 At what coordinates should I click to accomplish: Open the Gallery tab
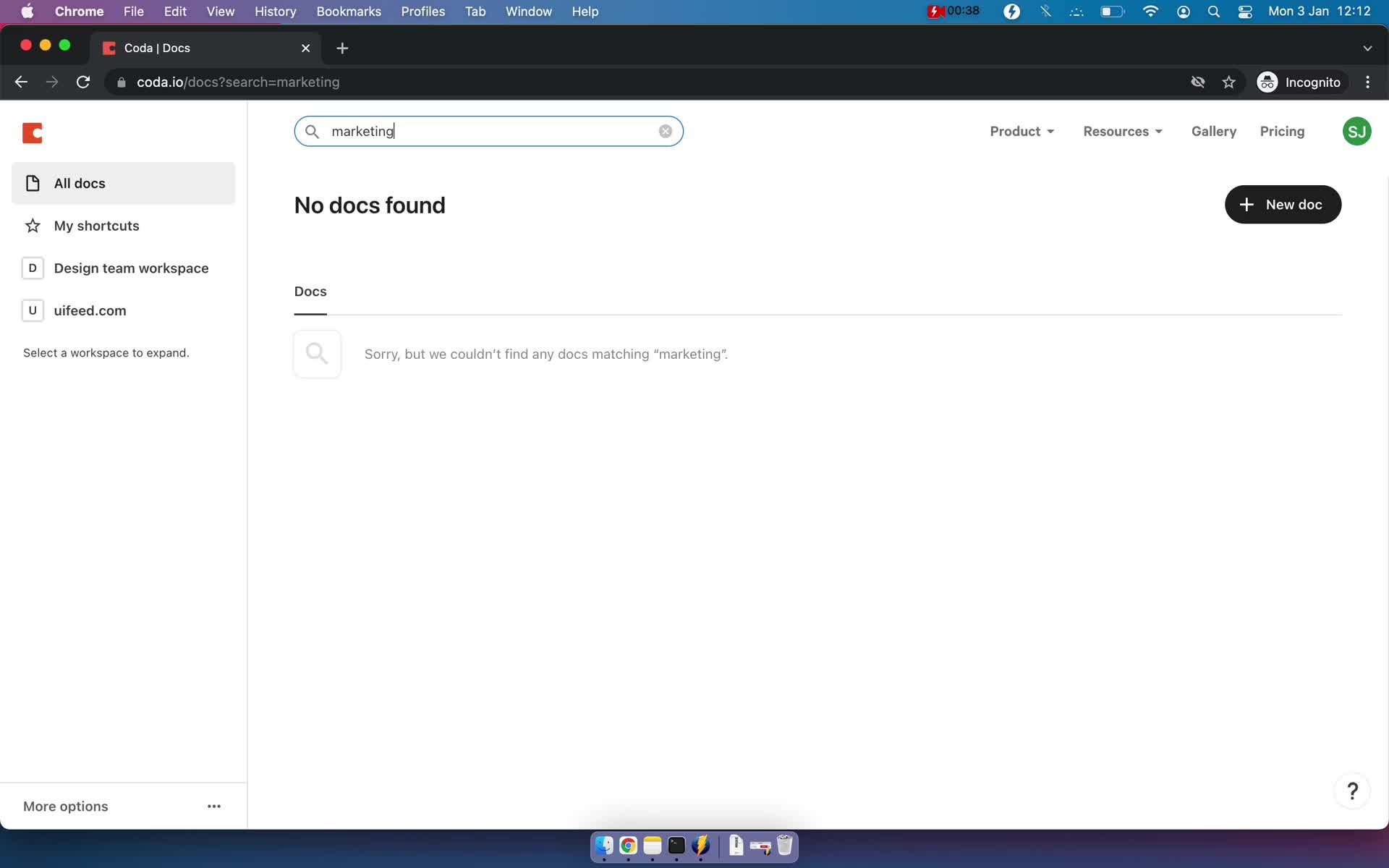point(1214,131)
